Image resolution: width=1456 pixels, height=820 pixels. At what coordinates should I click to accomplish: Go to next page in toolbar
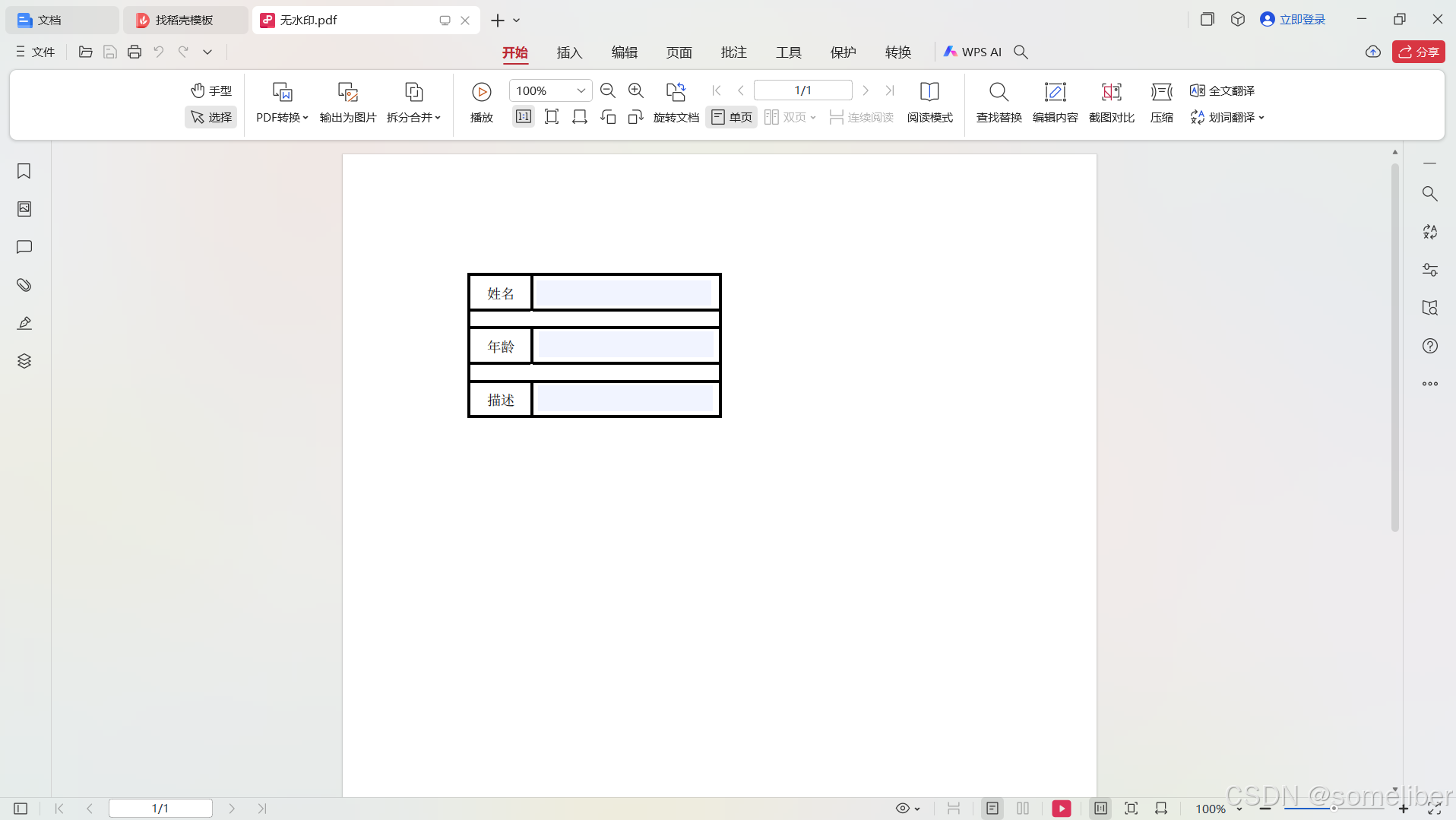[x=866, y=90]
